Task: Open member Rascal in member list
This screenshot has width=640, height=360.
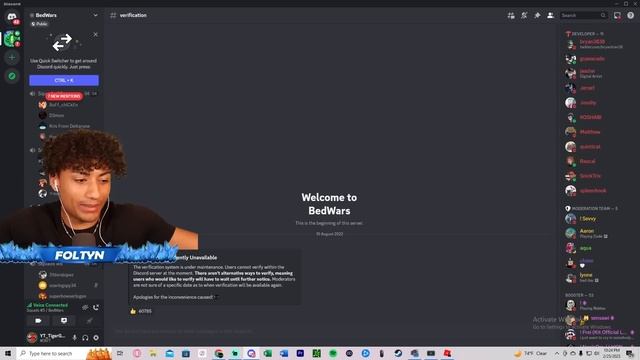Action: [597, 161]
